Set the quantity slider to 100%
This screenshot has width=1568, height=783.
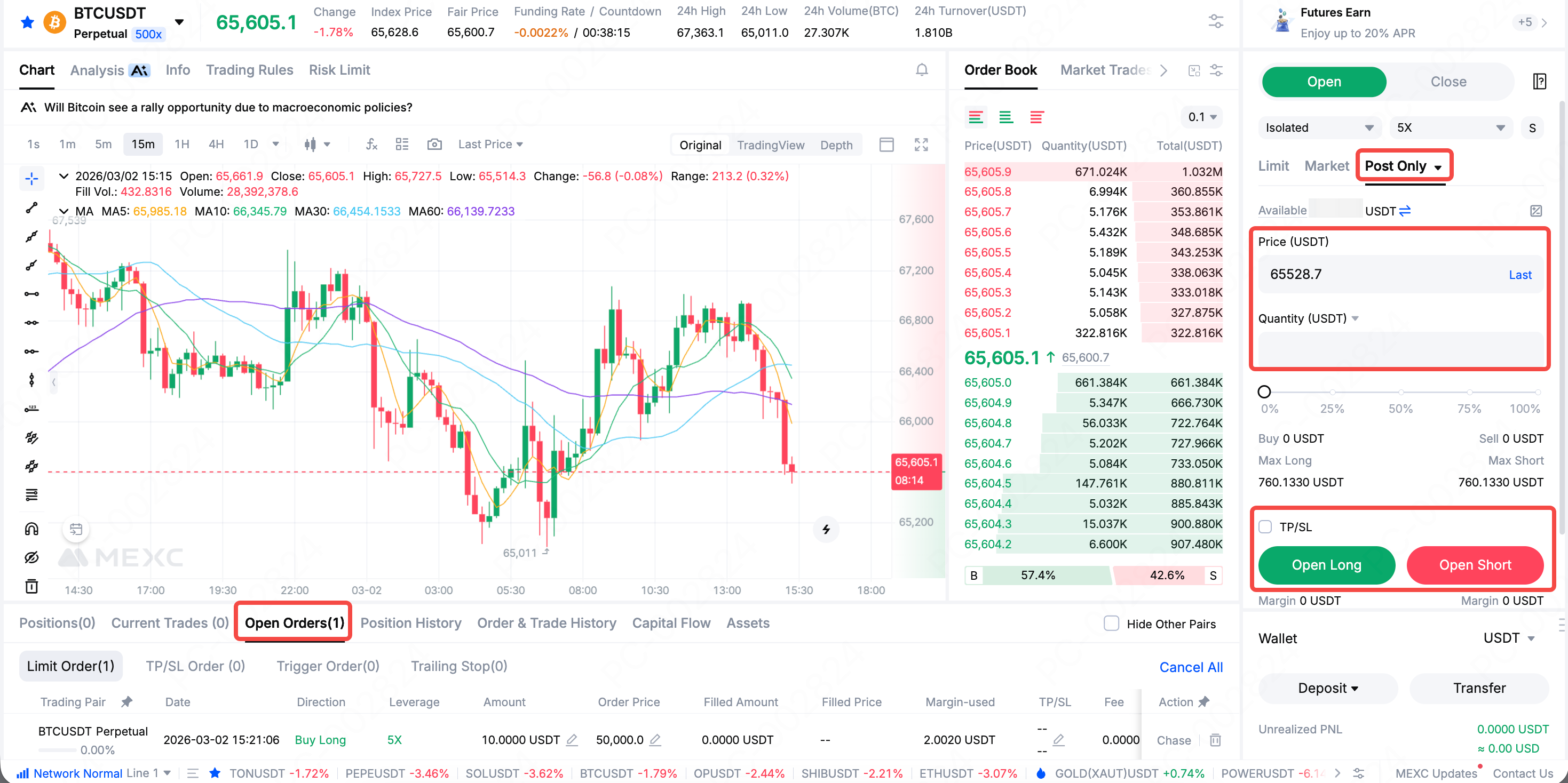click(x=1537, y=393)
